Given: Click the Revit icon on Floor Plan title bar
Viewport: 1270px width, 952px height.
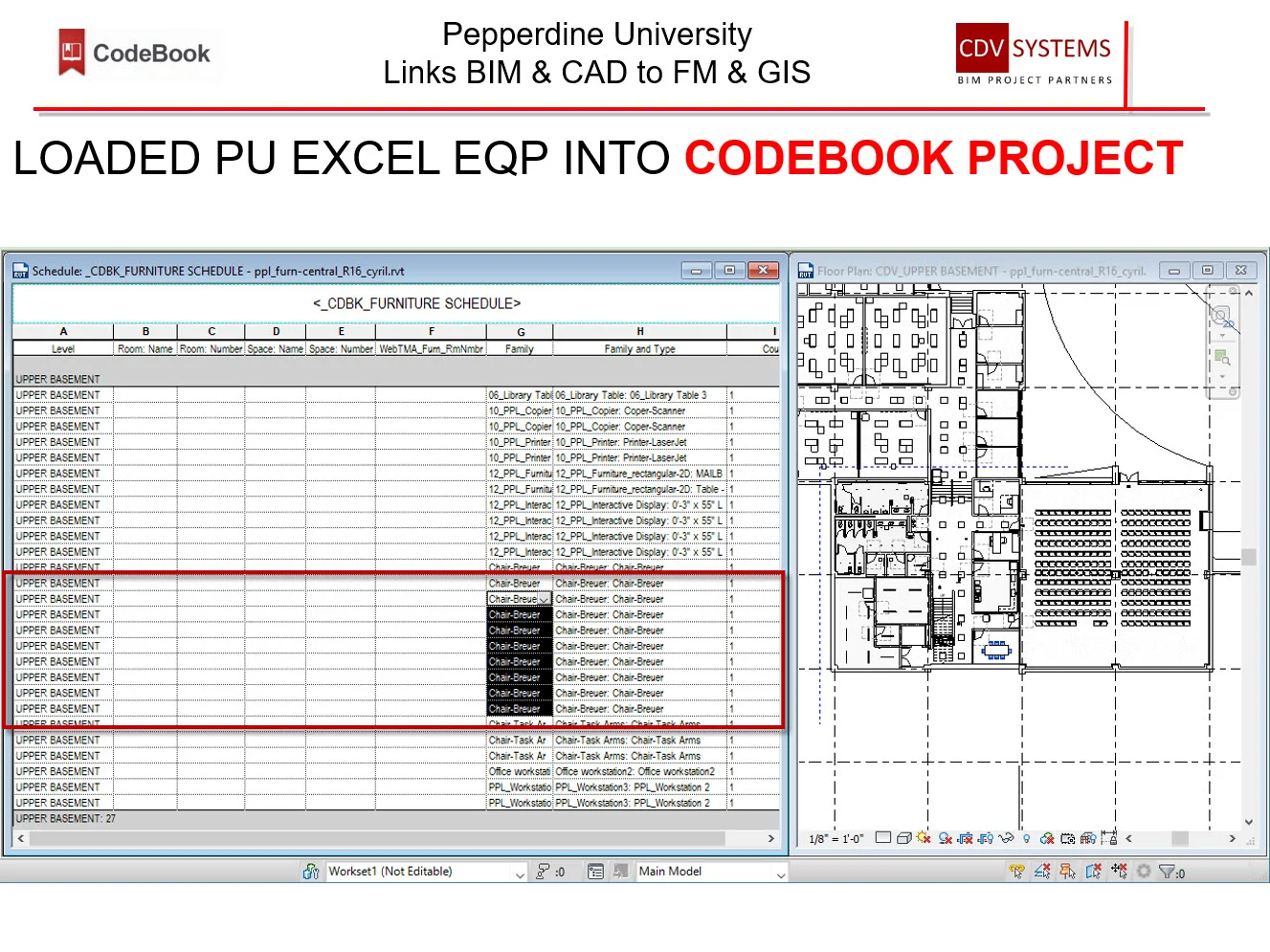Looking at the screenshot, I should (806, 271).
